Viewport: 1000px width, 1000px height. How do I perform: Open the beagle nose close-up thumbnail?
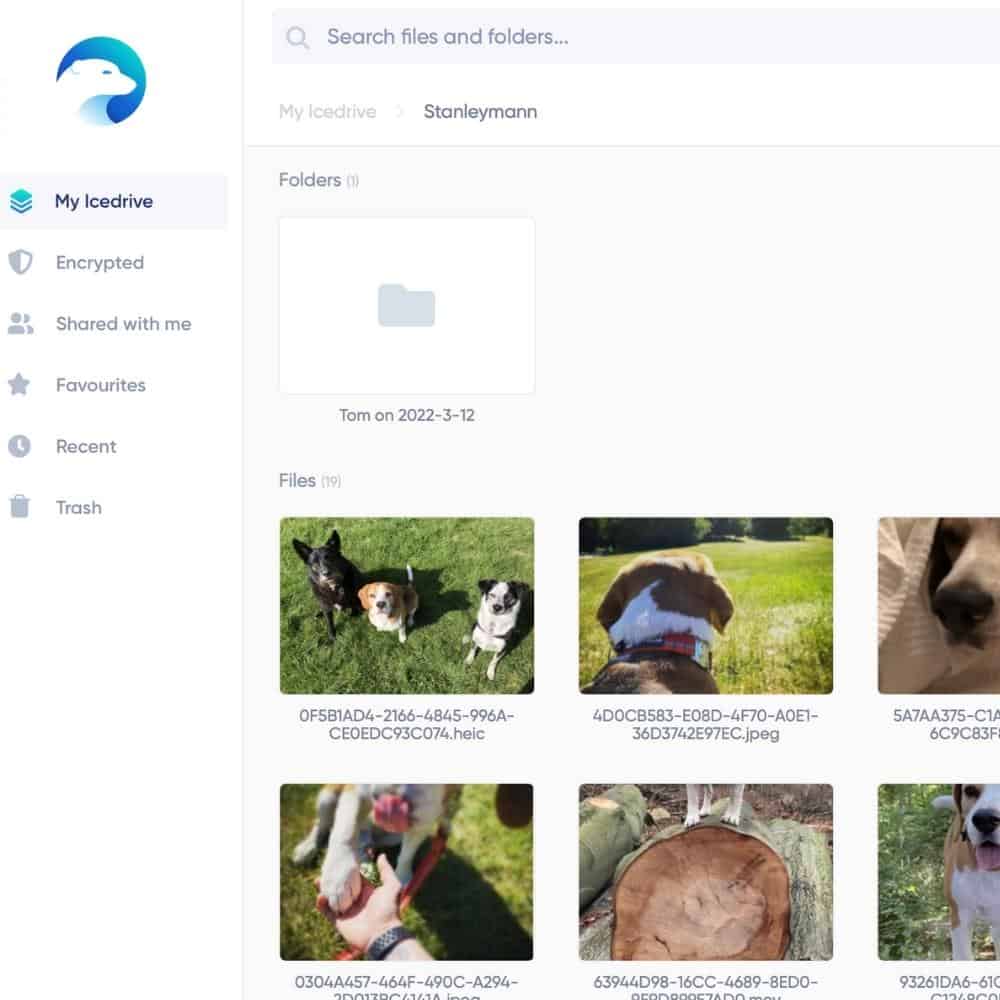click(939, 605)
